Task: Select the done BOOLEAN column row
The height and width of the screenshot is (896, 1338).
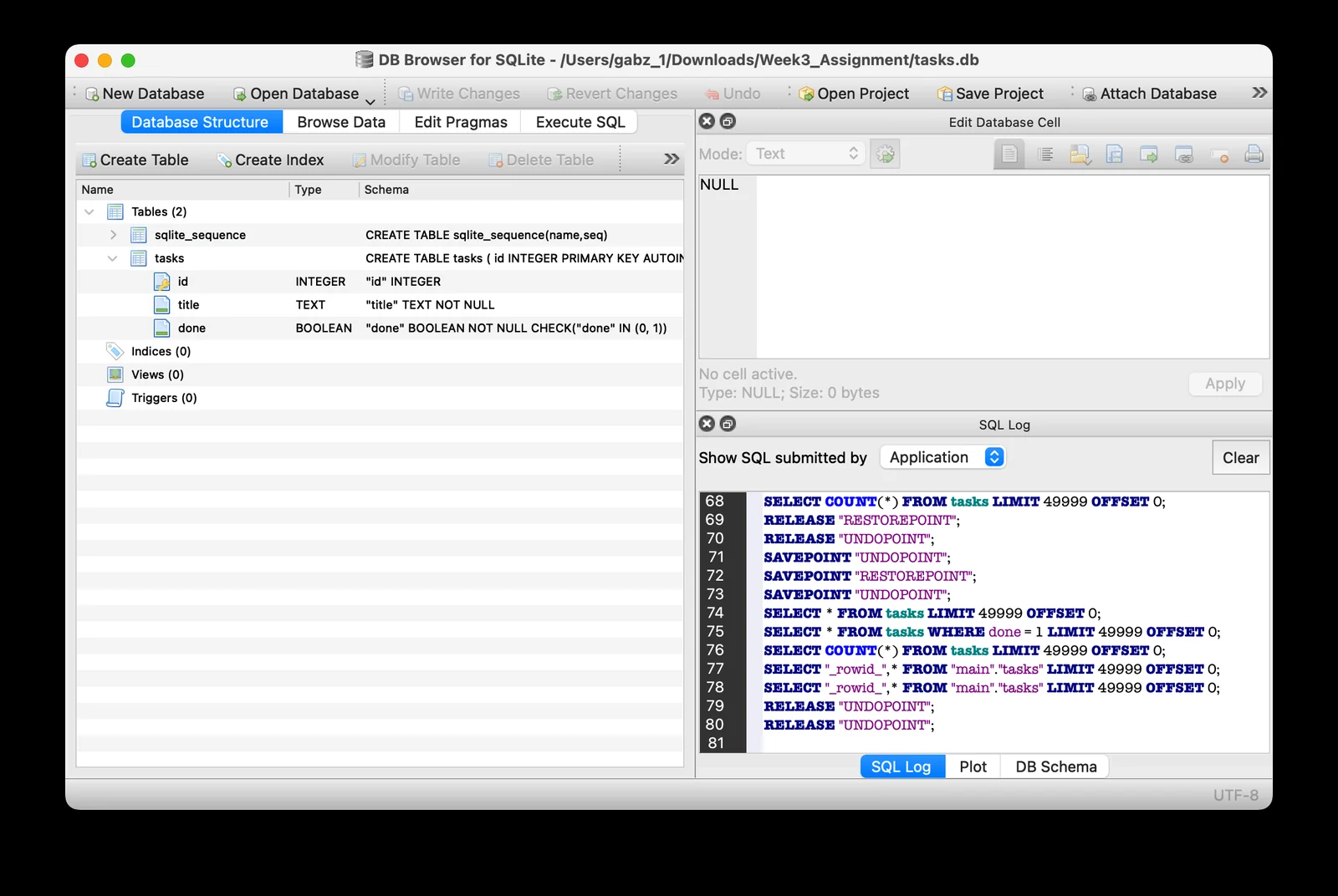Action: coord(380,328)
